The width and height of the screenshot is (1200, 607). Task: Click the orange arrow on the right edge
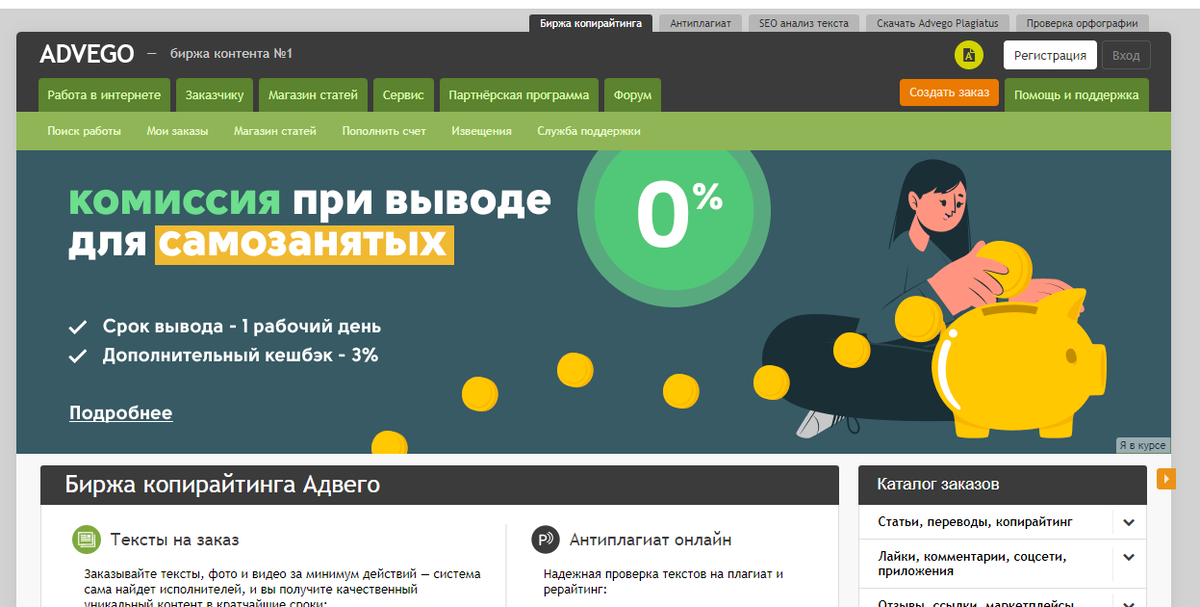point(1166,479)
